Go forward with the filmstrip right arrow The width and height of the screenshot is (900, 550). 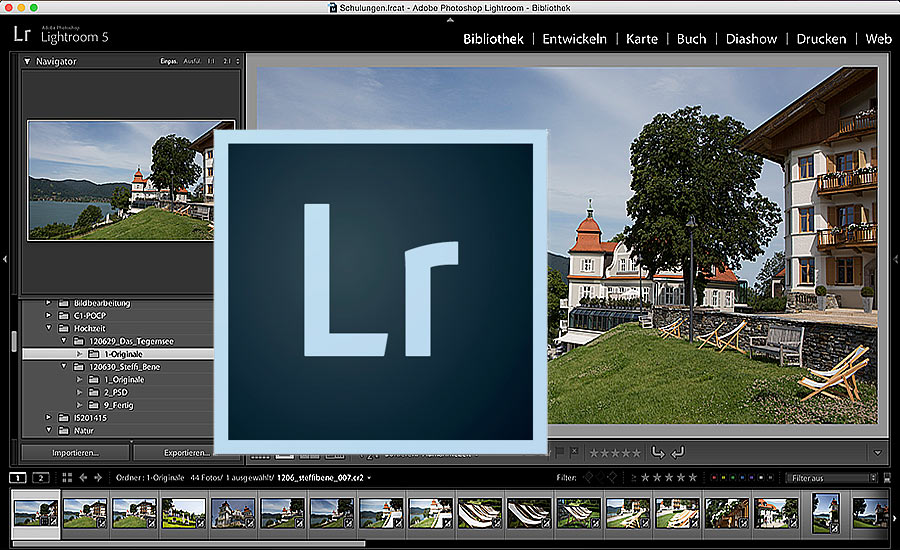(x=97, y=478)
